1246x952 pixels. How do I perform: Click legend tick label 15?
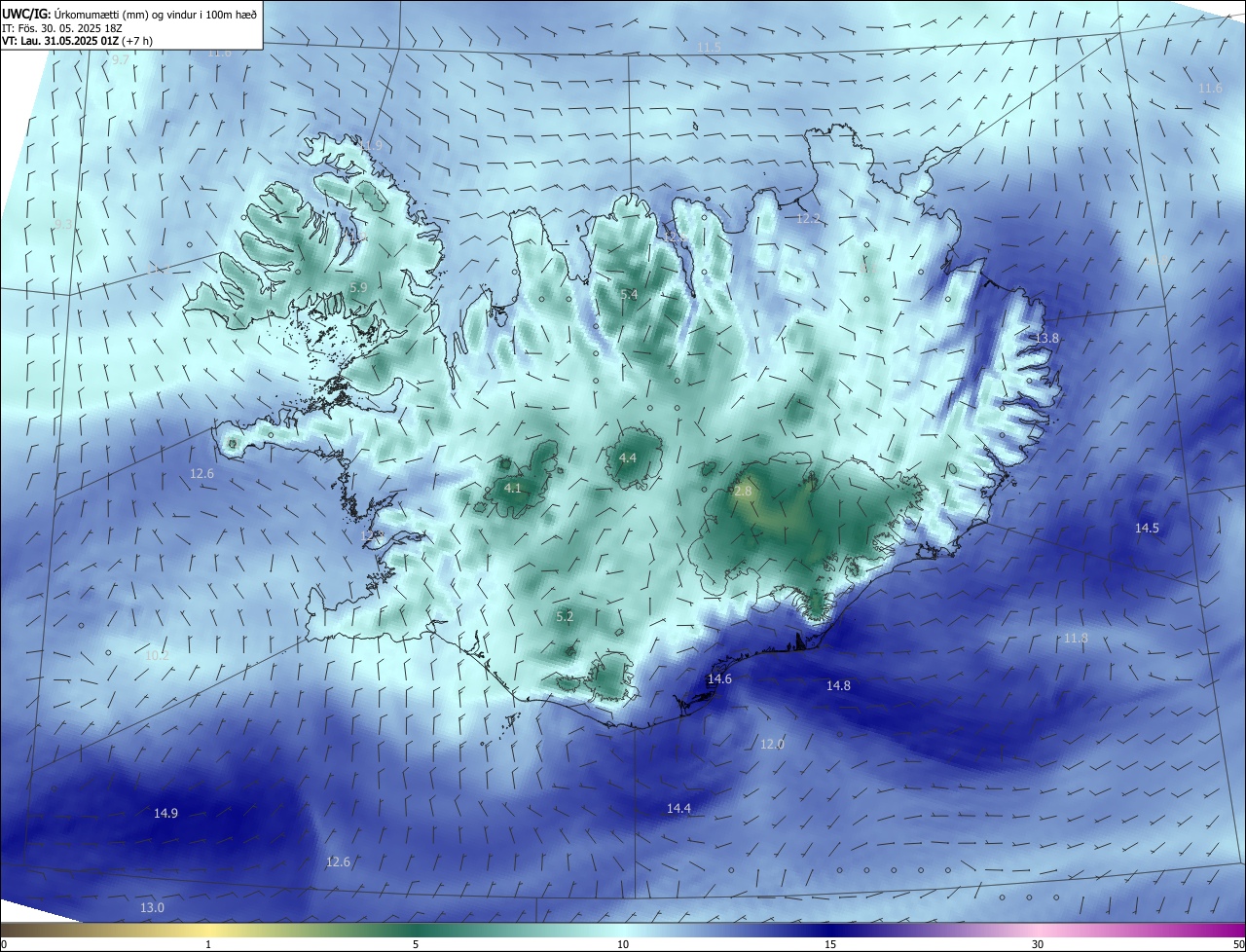click(830, 944)
